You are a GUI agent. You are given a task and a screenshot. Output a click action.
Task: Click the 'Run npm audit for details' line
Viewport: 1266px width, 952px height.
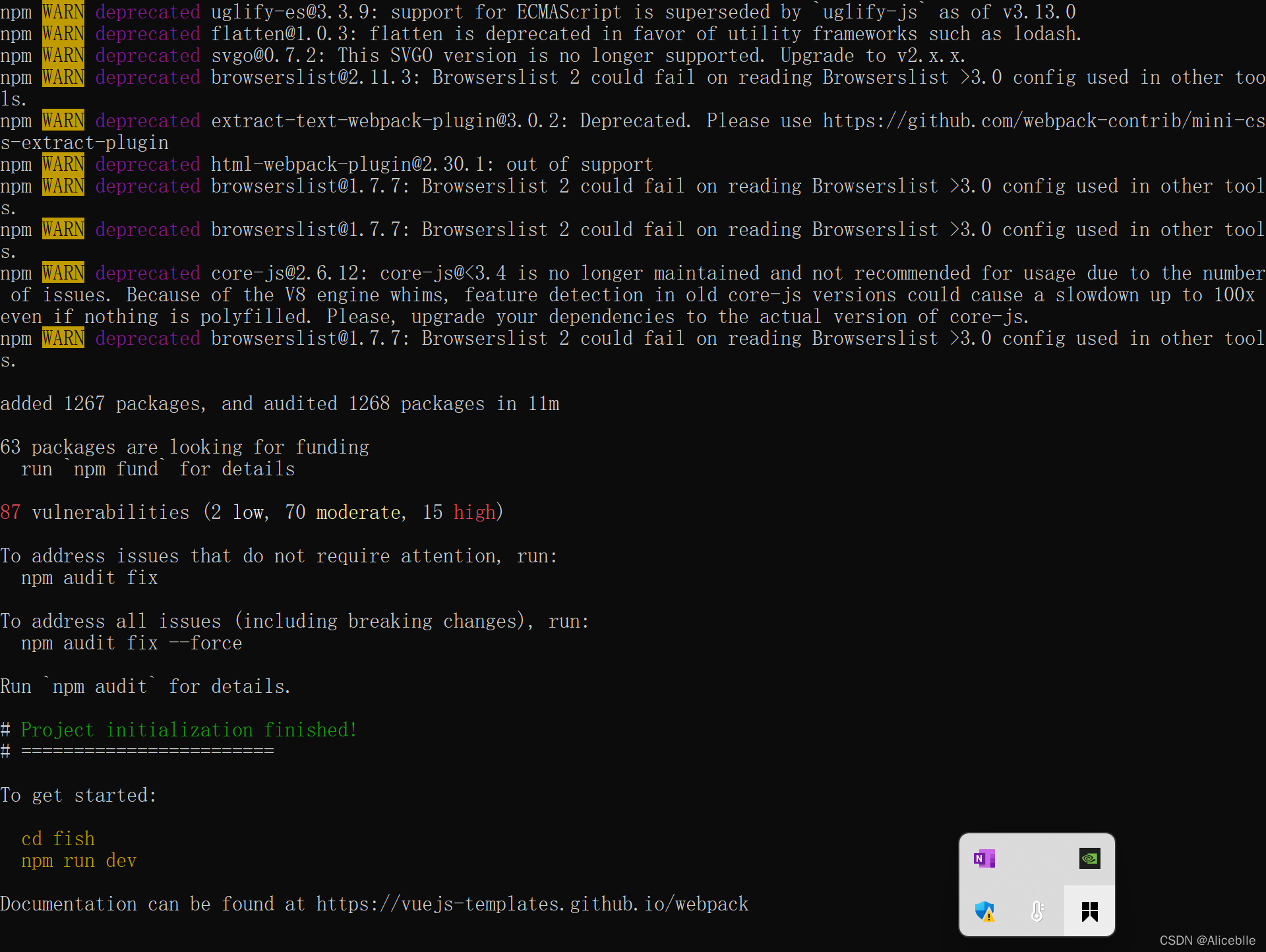145,686
